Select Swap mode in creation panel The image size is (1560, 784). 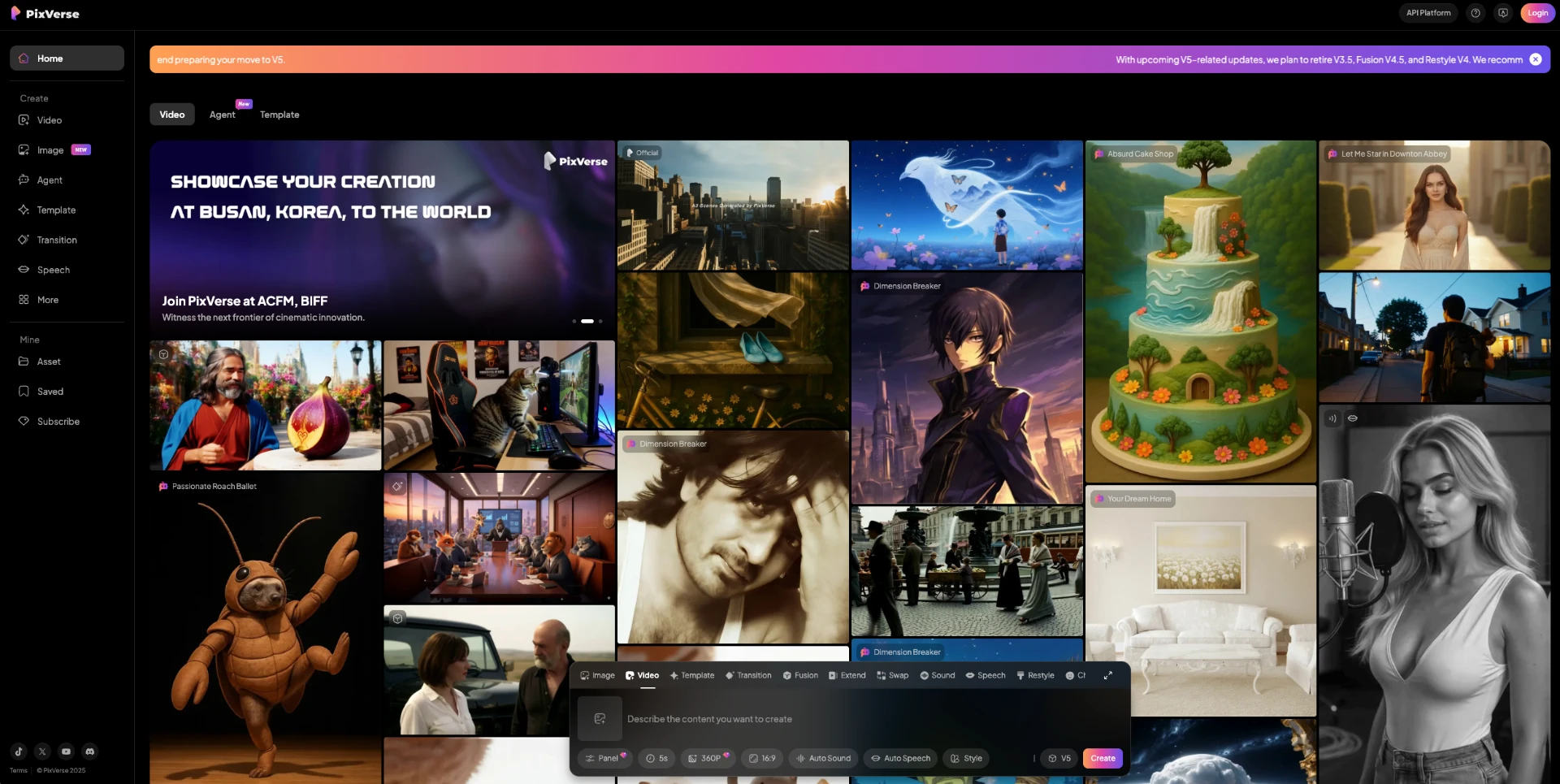pyautogui.click(x=893, y=675)
